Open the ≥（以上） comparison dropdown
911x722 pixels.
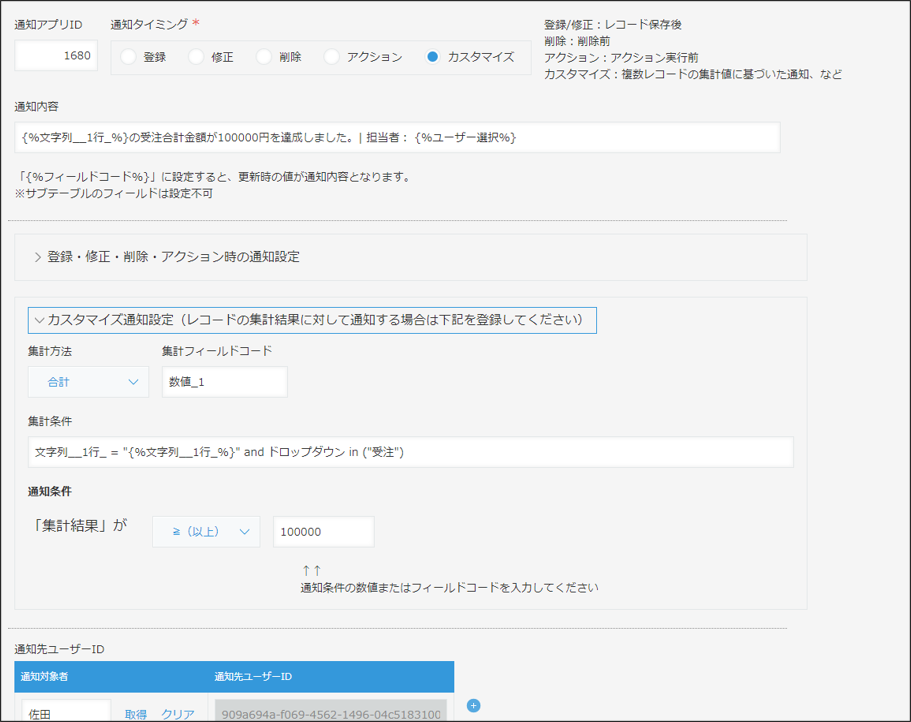point(206,531)
